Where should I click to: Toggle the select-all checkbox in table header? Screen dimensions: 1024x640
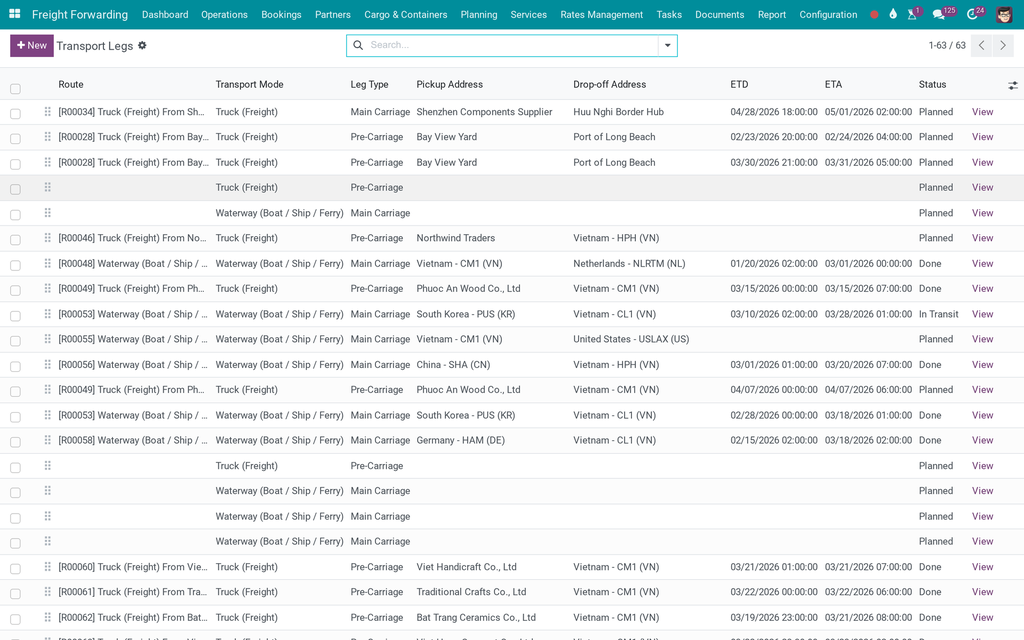16,89
